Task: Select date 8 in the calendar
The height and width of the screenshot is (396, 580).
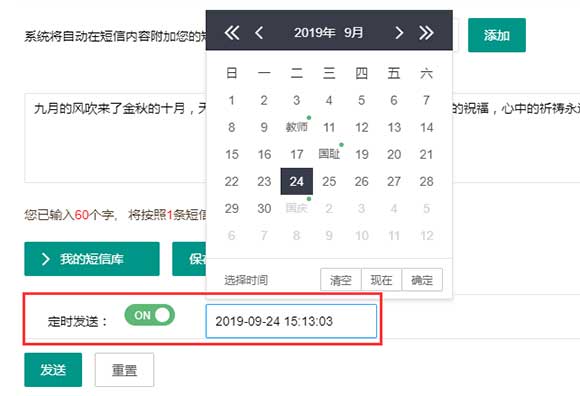Action: pos(232,127)
